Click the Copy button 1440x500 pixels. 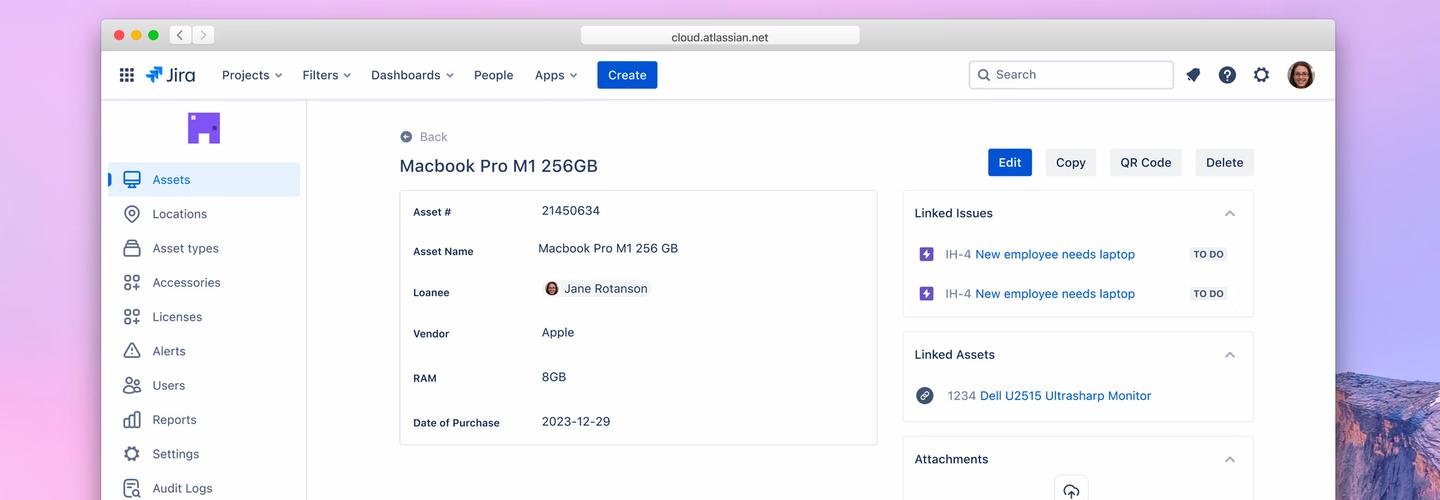1071,163
